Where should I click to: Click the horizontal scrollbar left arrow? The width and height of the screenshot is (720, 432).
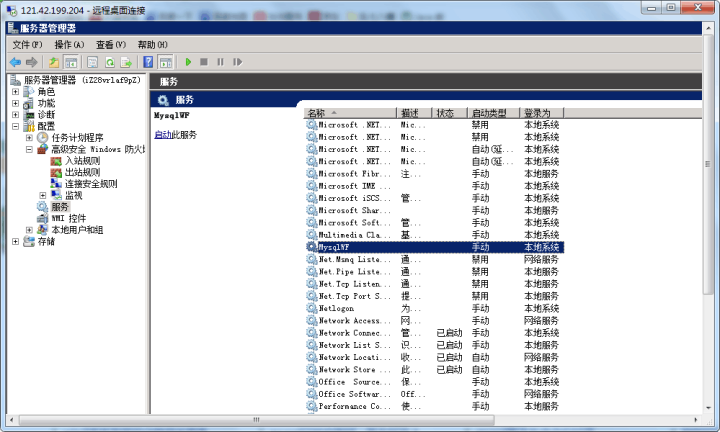[11, 420]
